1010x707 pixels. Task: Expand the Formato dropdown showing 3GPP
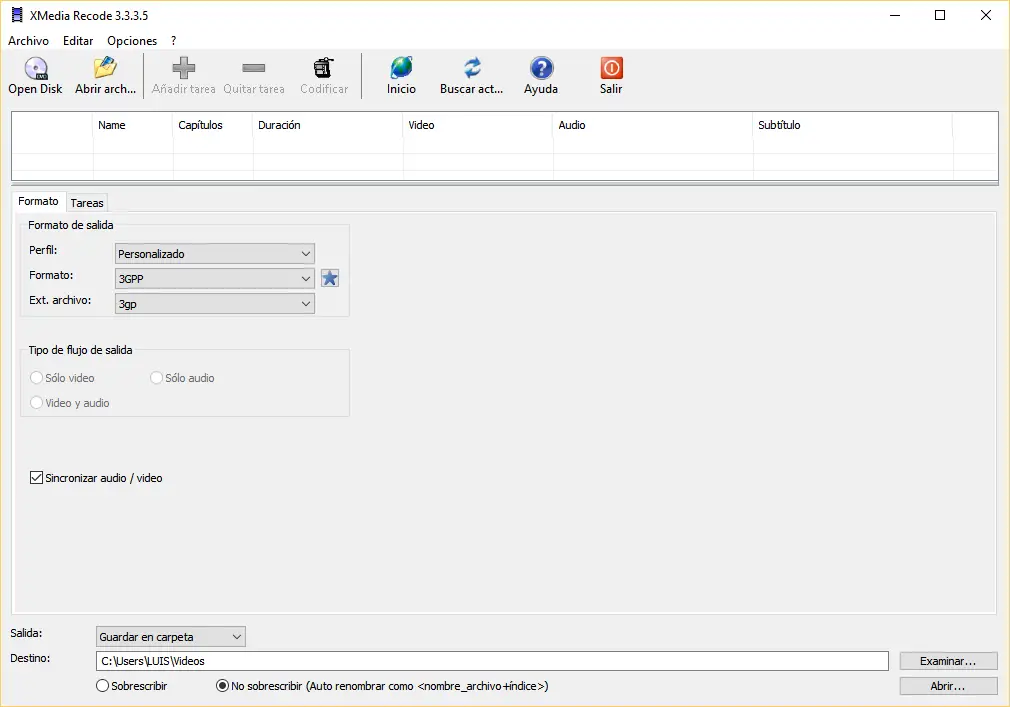(214, 279)
